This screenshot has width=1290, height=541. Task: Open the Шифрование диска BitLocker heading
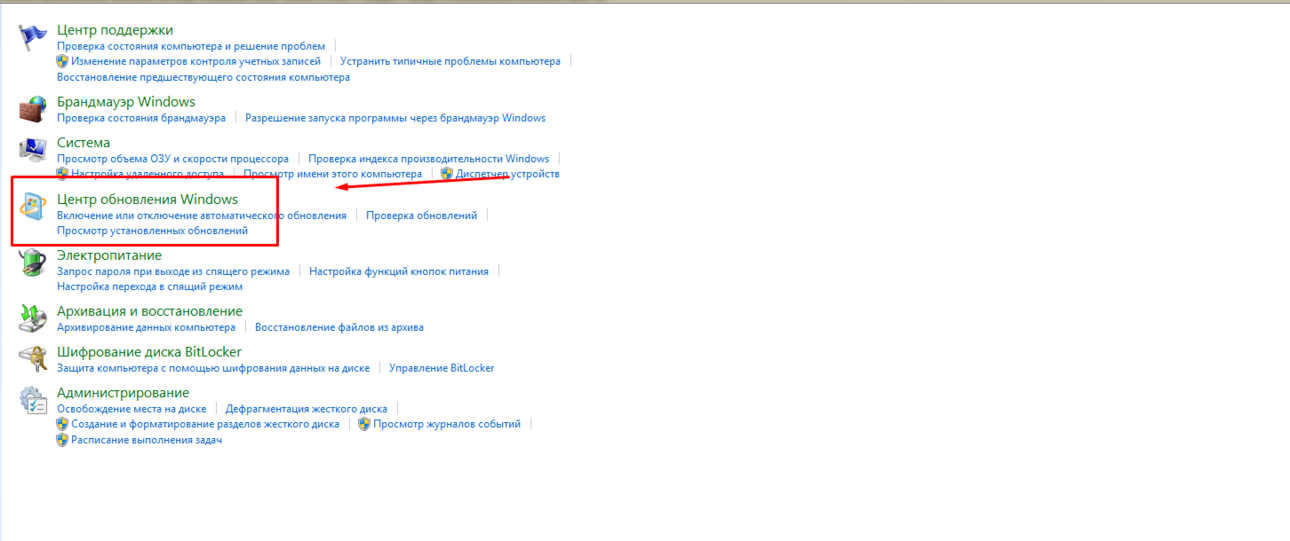coord(149,353)
